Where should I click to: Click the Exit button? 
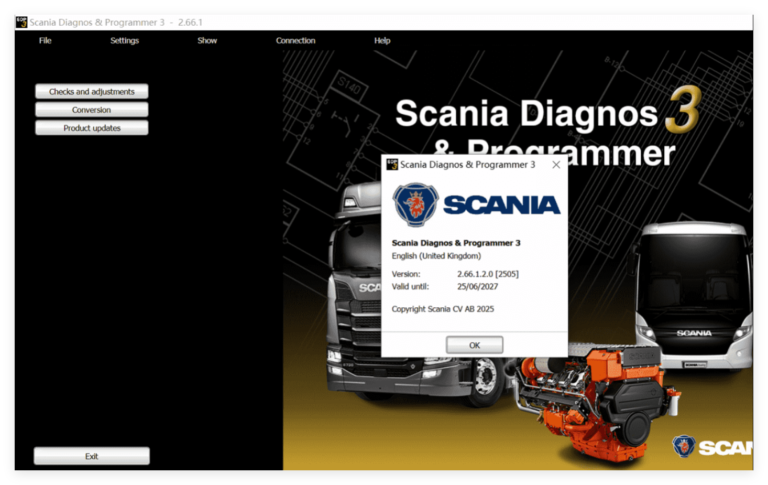point(92,456)
